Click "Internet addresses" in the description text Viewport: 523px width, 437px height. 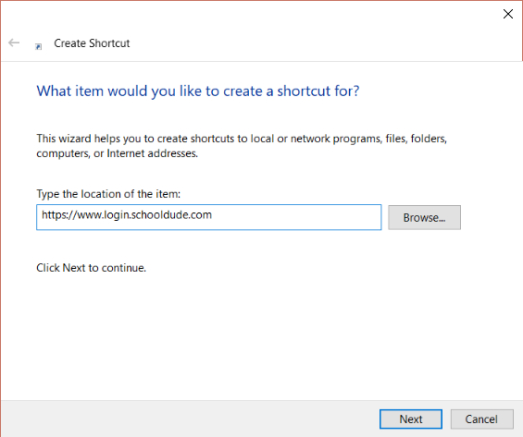click(152, 153)
